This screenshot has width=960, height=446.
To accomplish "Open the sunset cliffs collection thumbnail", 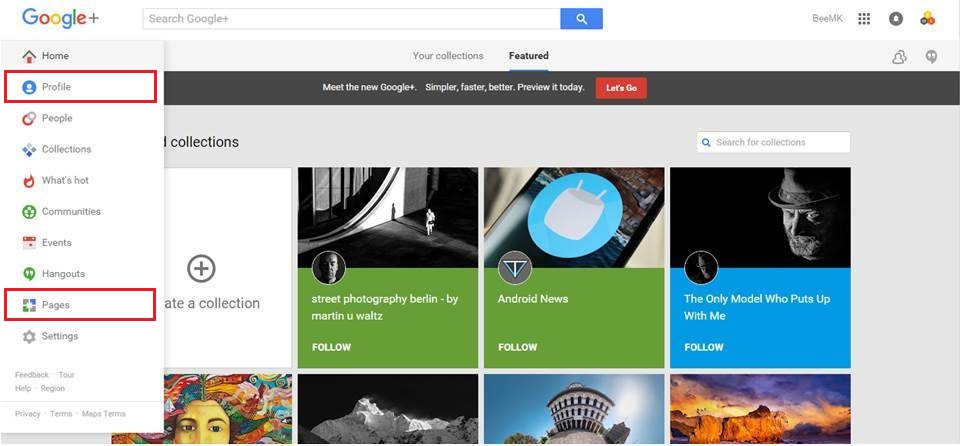I will [x=760, y=410].
